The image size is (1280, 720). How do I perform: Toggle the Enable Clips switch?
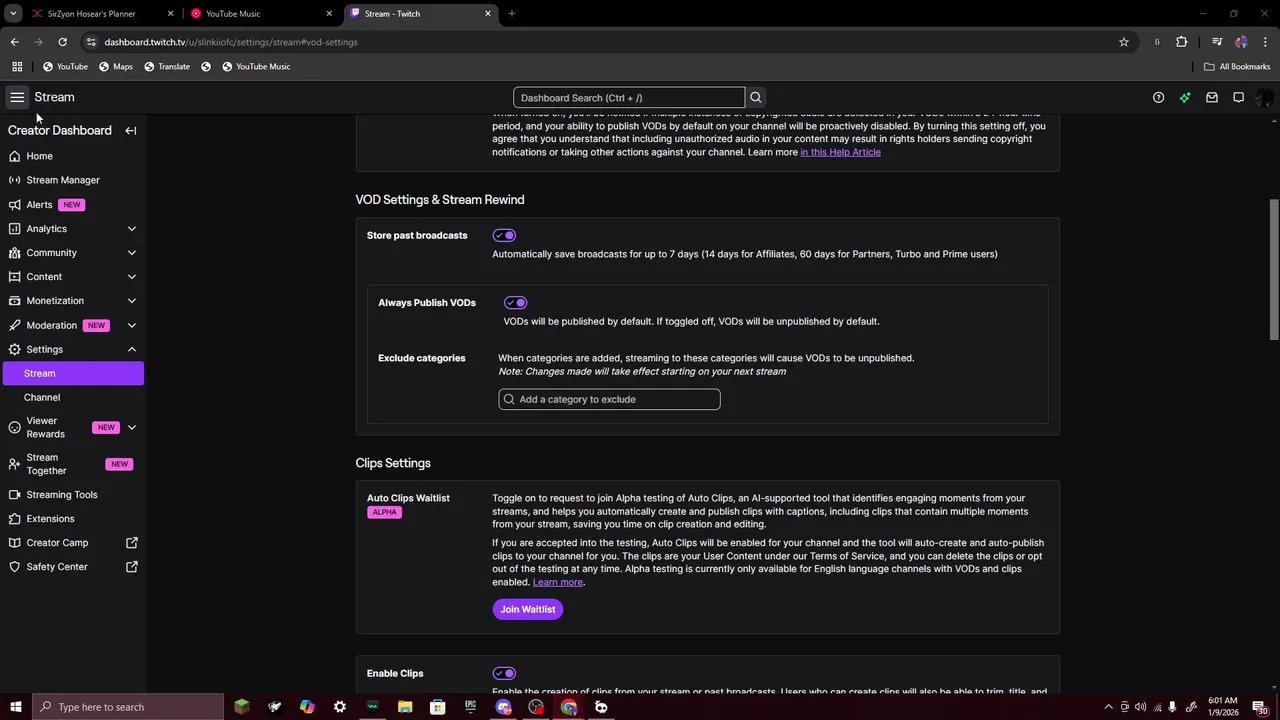pyautogui.click(x=504, y=673)
